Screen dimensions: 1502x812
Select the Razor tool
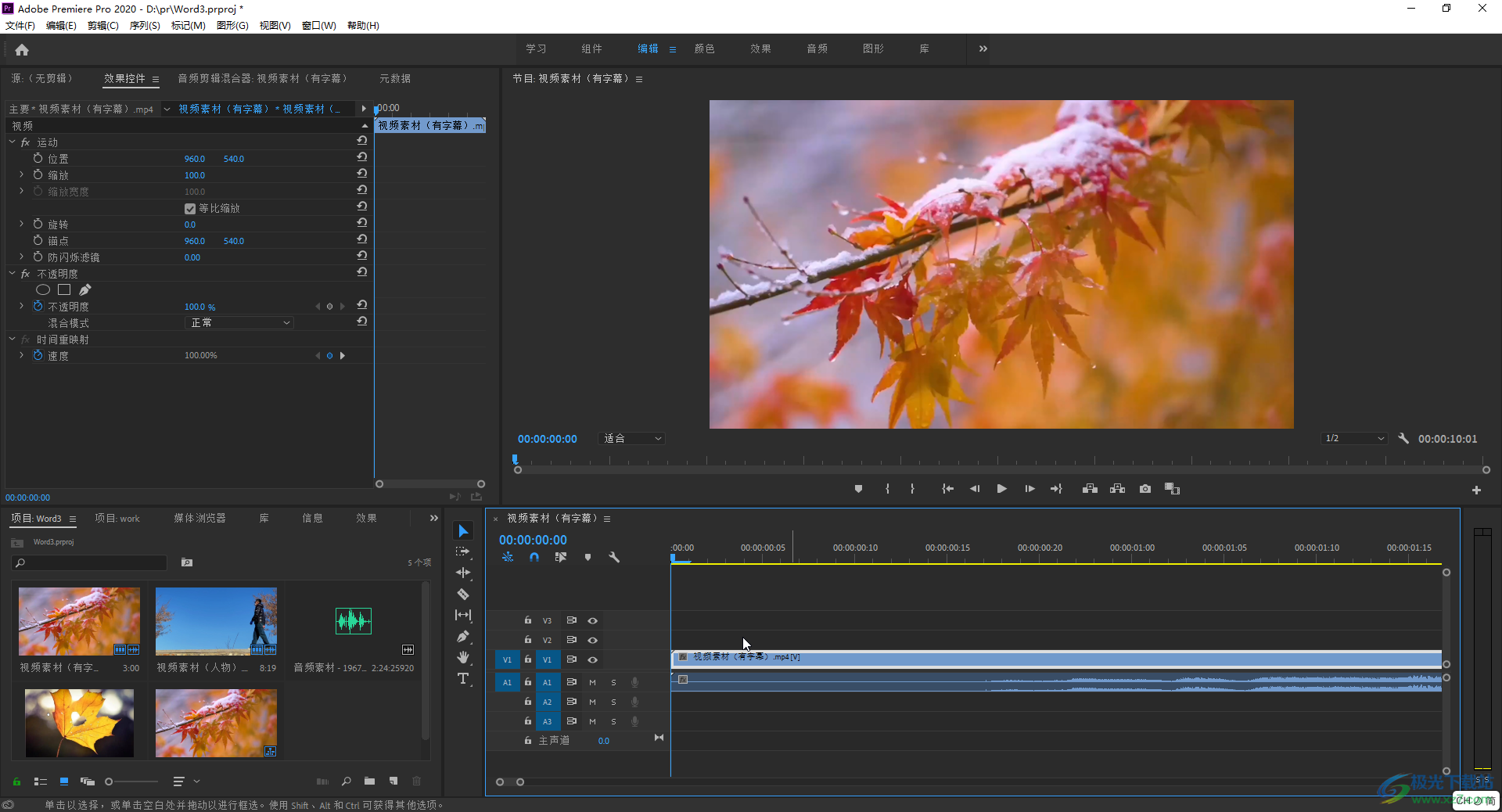click(463, 594)
